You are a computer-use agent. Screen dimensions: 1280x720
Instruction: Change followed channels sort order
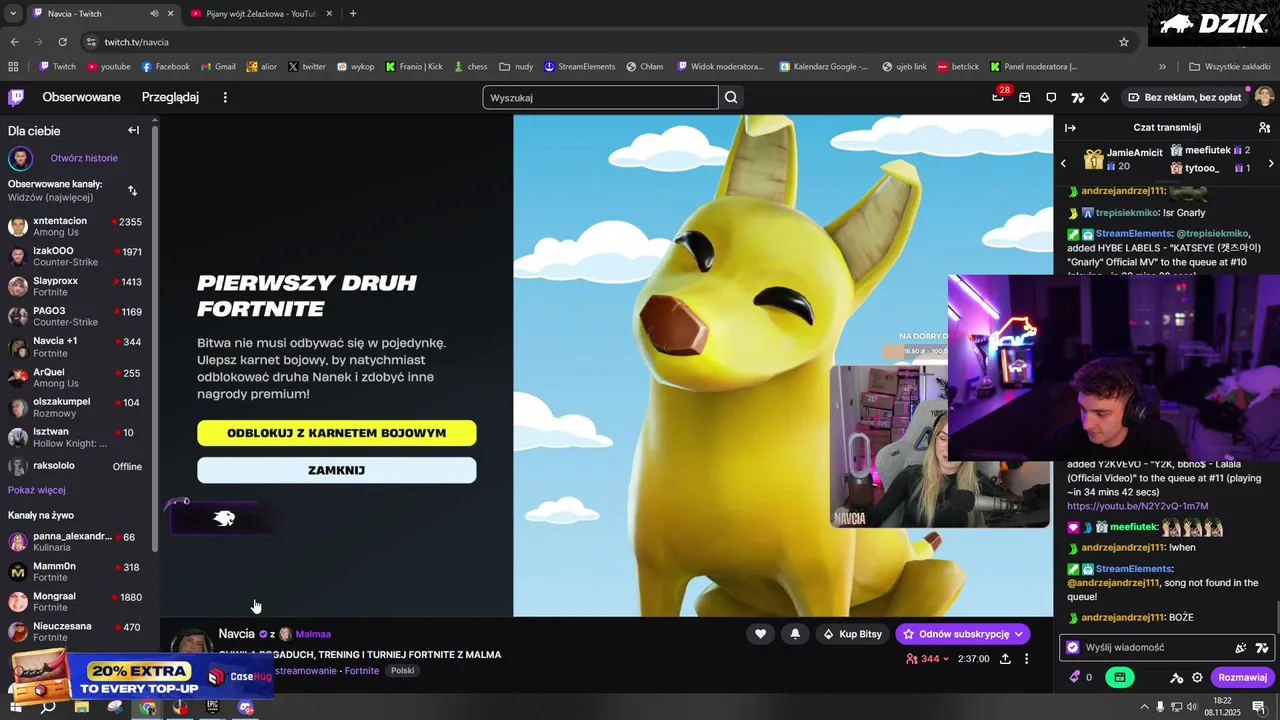[133, 190]
